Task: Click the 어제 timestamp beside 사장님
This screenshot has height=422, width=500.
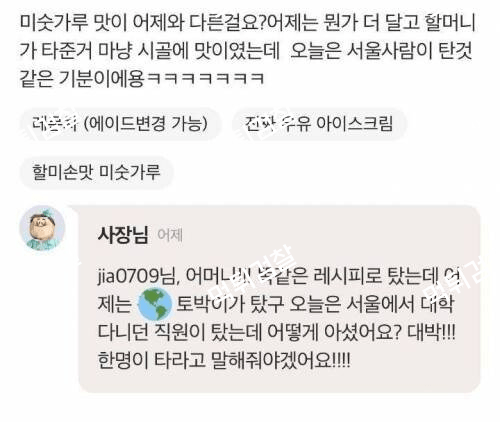Action: coord(170,235)
